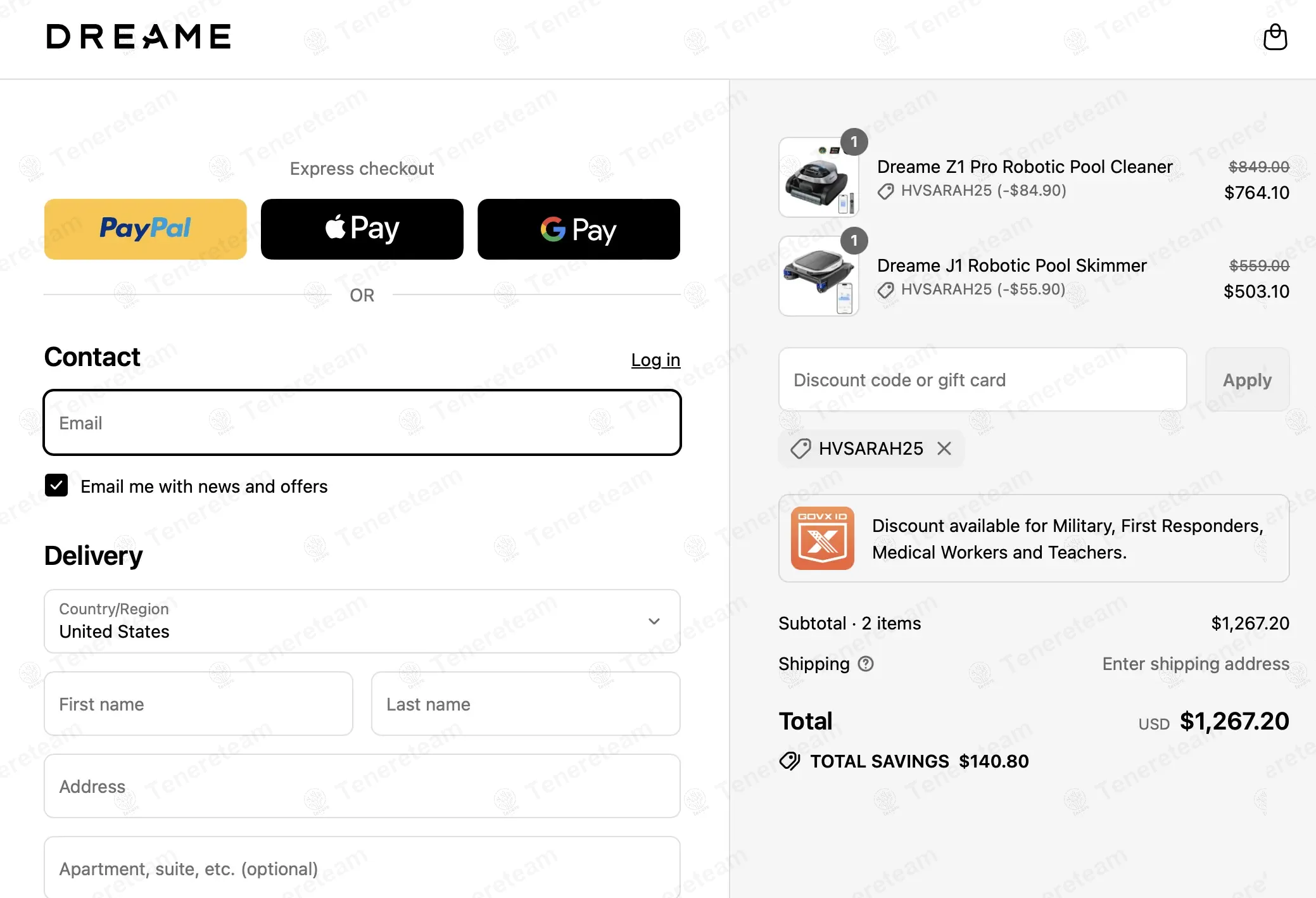This screenshot has width=1316, height=898.
Task: Click the Military and First Responders discount banner
Action: pos(1034,538)
